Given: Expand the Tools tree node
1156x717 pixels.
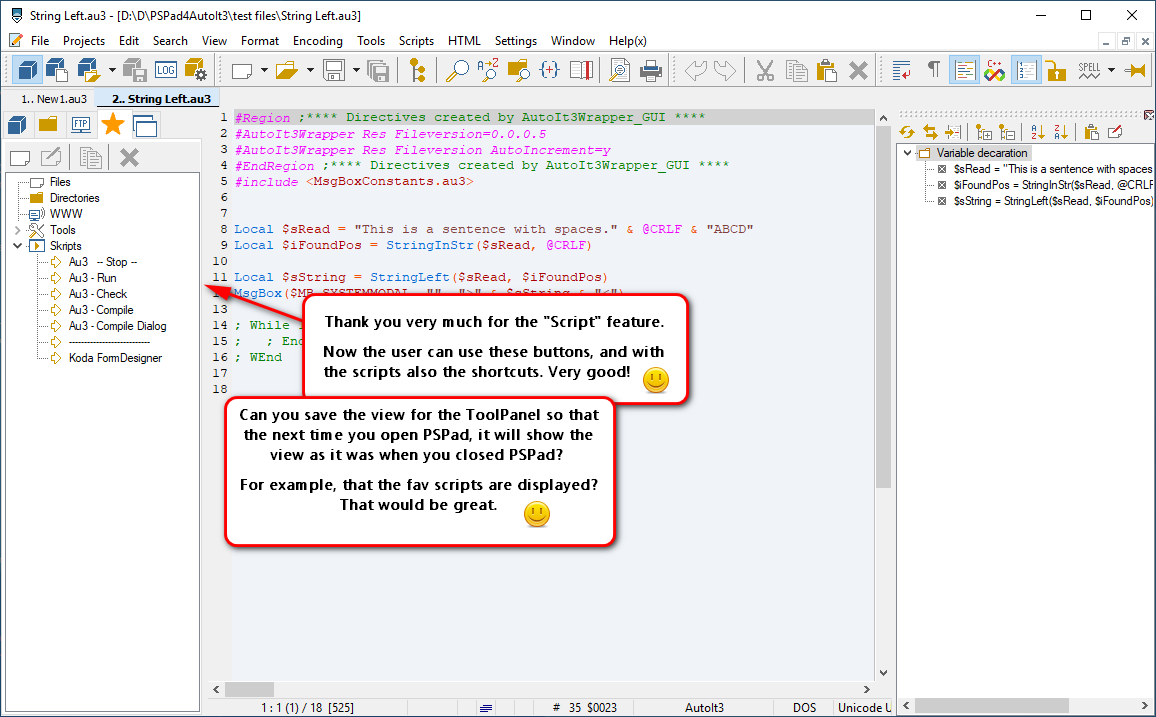Looking at the screenshot, I should point(18,230).
